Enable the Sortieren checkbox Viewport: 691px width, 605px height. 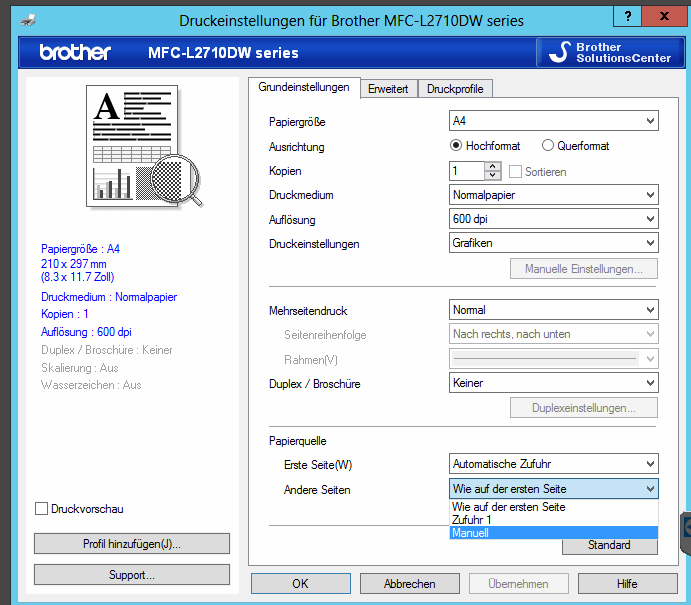pyautogui.click(x=515, y=171)
